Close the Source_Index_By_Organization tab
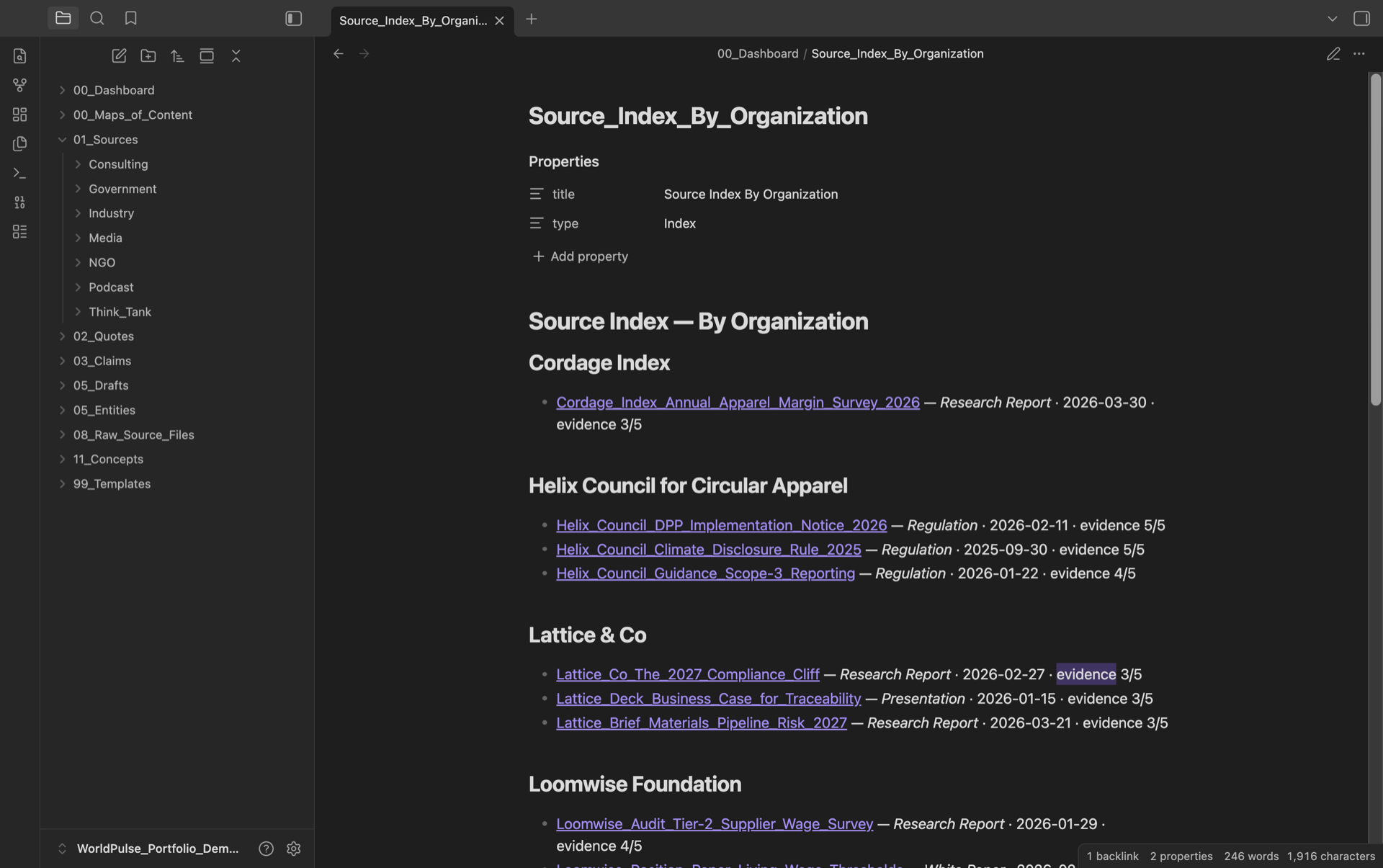 [499, 21]
